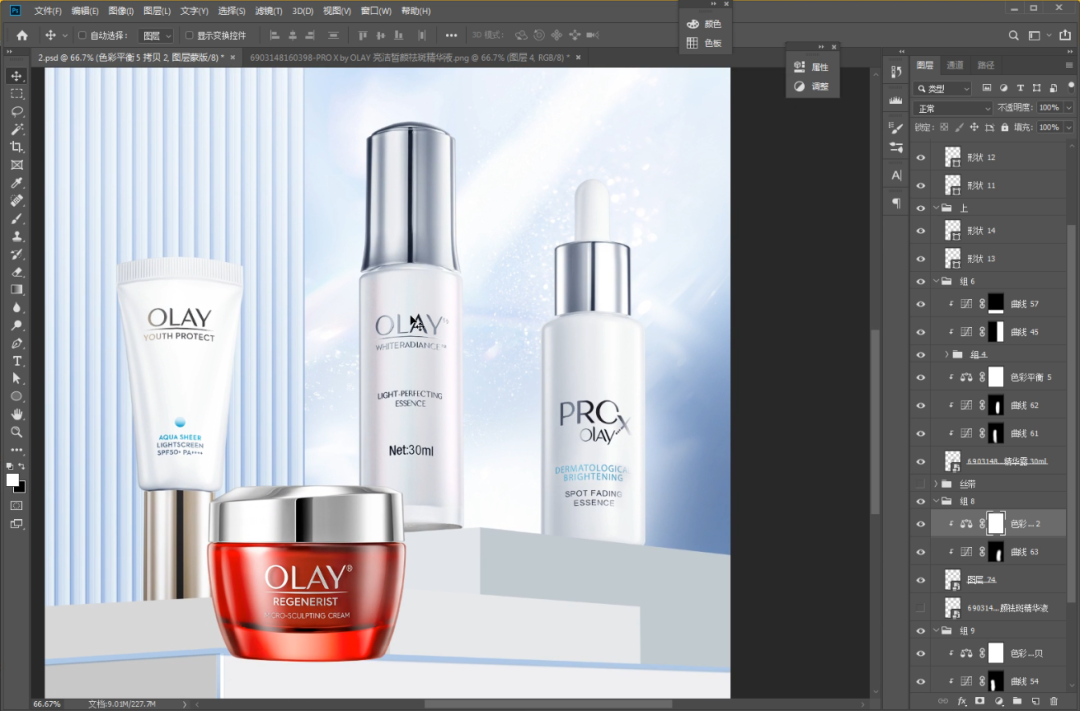This screenshot has height=711, width=1080.
Task: Collapse the 组 6 group
Action: click(x=936, y=281)
